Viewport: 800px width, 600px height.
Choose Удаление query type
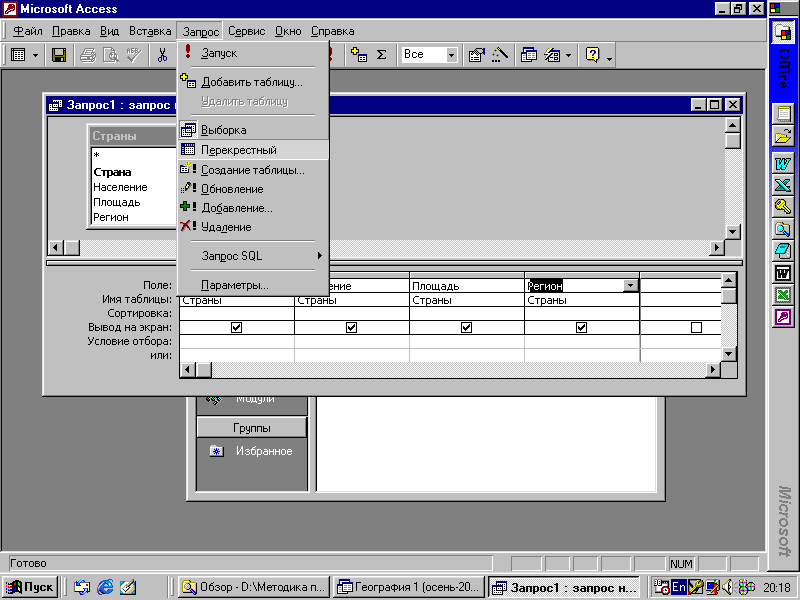point(253,227)
